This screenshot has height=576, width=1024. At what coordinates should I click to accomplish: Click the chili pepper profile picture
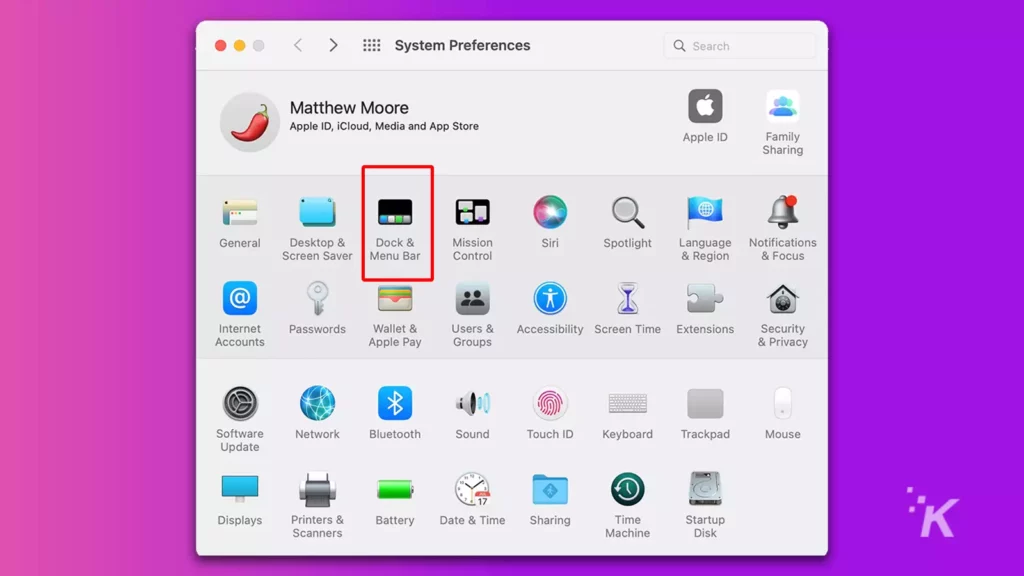point(249,122)
